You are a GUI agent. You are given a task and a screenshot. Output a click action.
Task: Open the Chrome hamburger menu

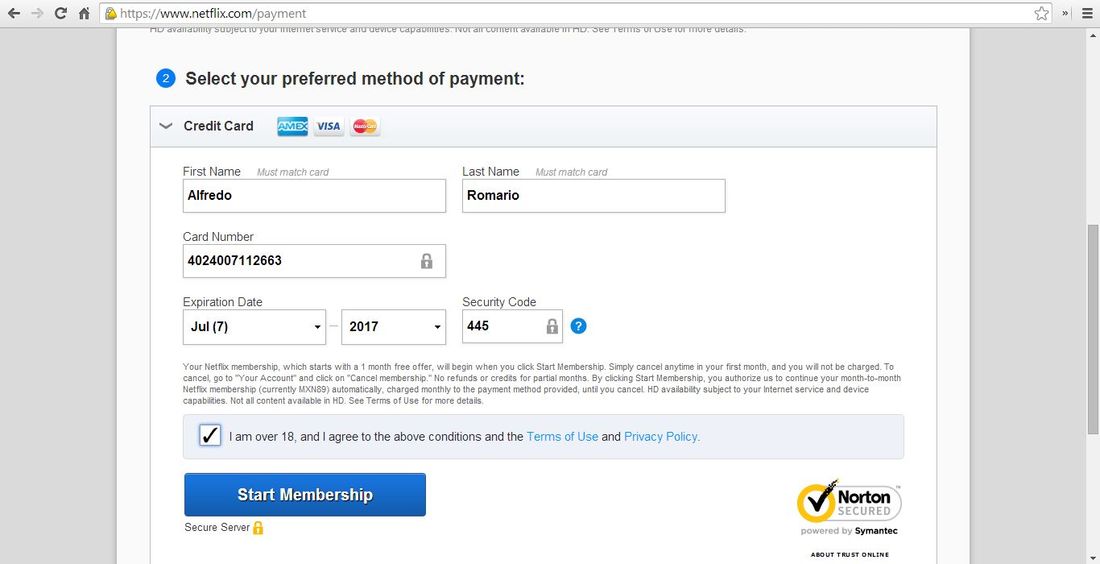1087,13
